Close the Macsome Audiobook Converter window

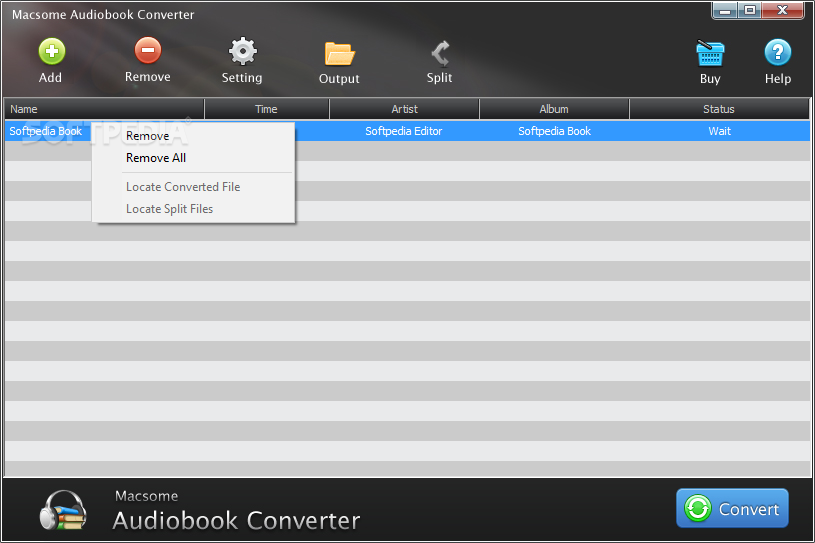tap(783, 10)
